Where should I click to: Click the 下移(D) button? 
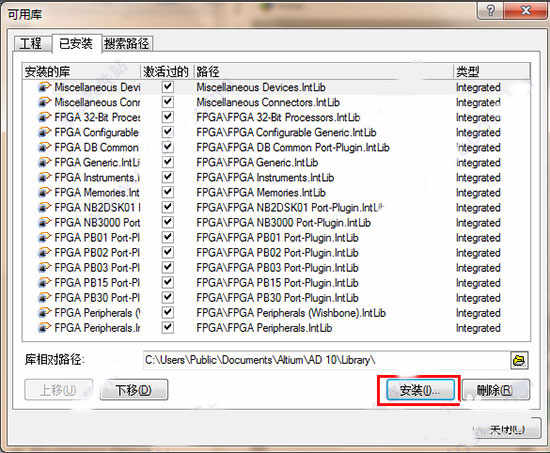point(134,390)
